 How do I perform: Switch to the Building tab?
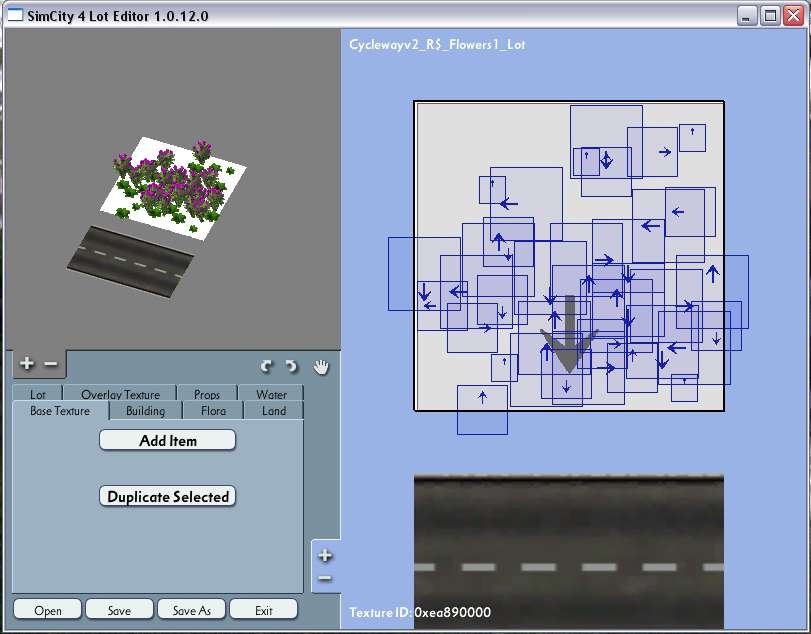(x=146, y=411)
